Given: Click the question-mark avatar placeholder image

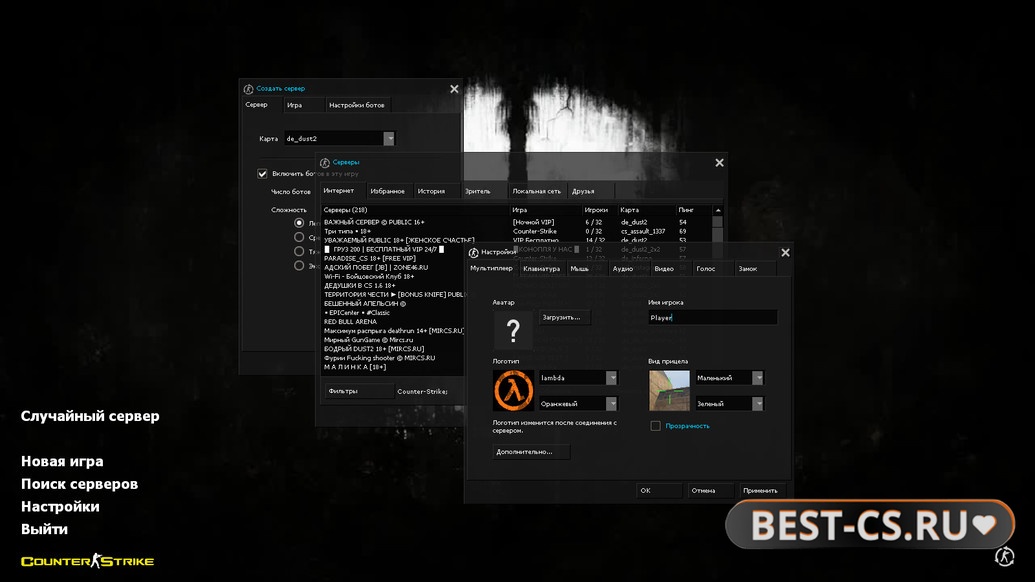Looking at the screenshot, I should pos(513,329).
